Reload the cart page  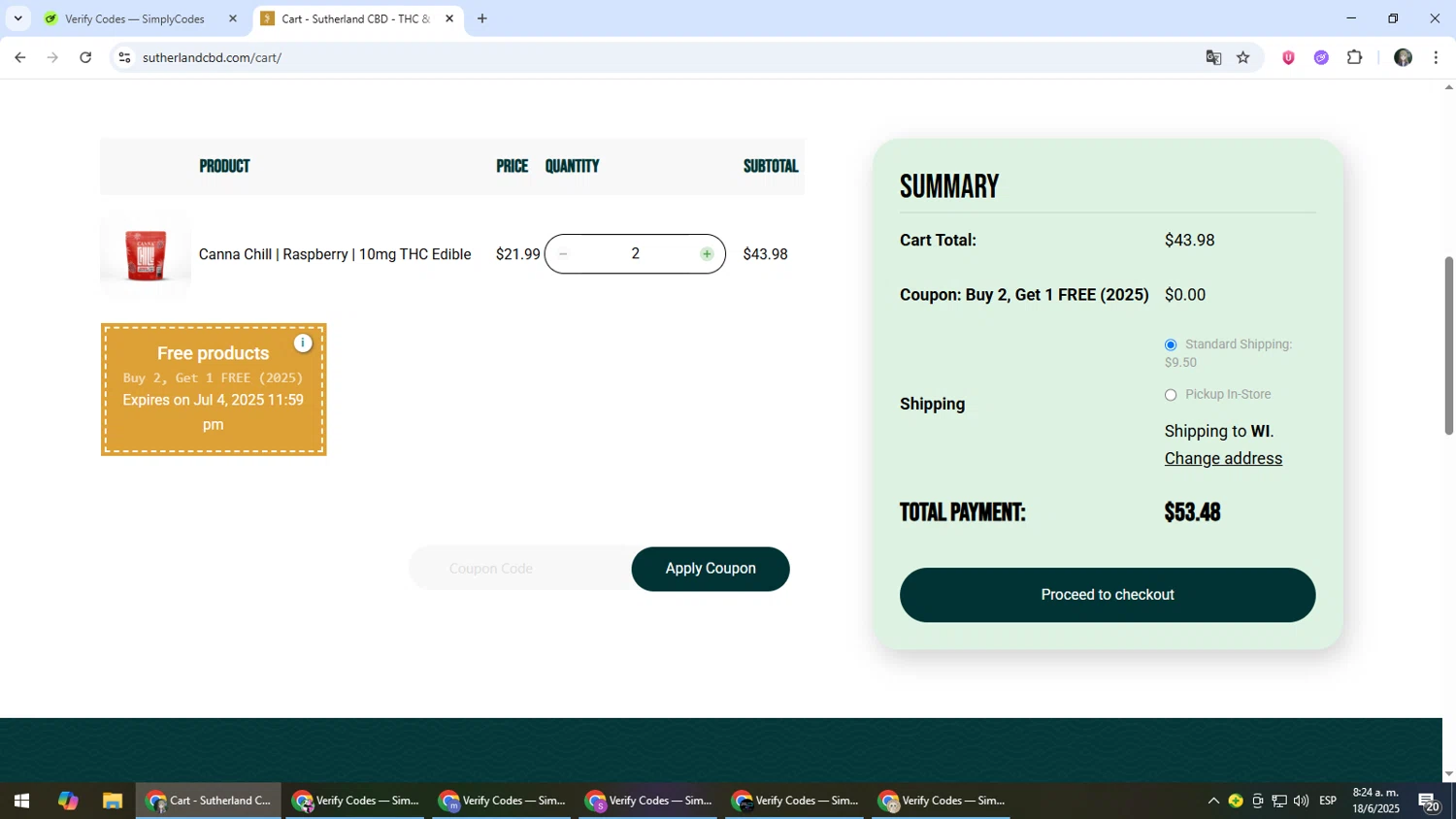pyautogui.click(x=85, y=57)
